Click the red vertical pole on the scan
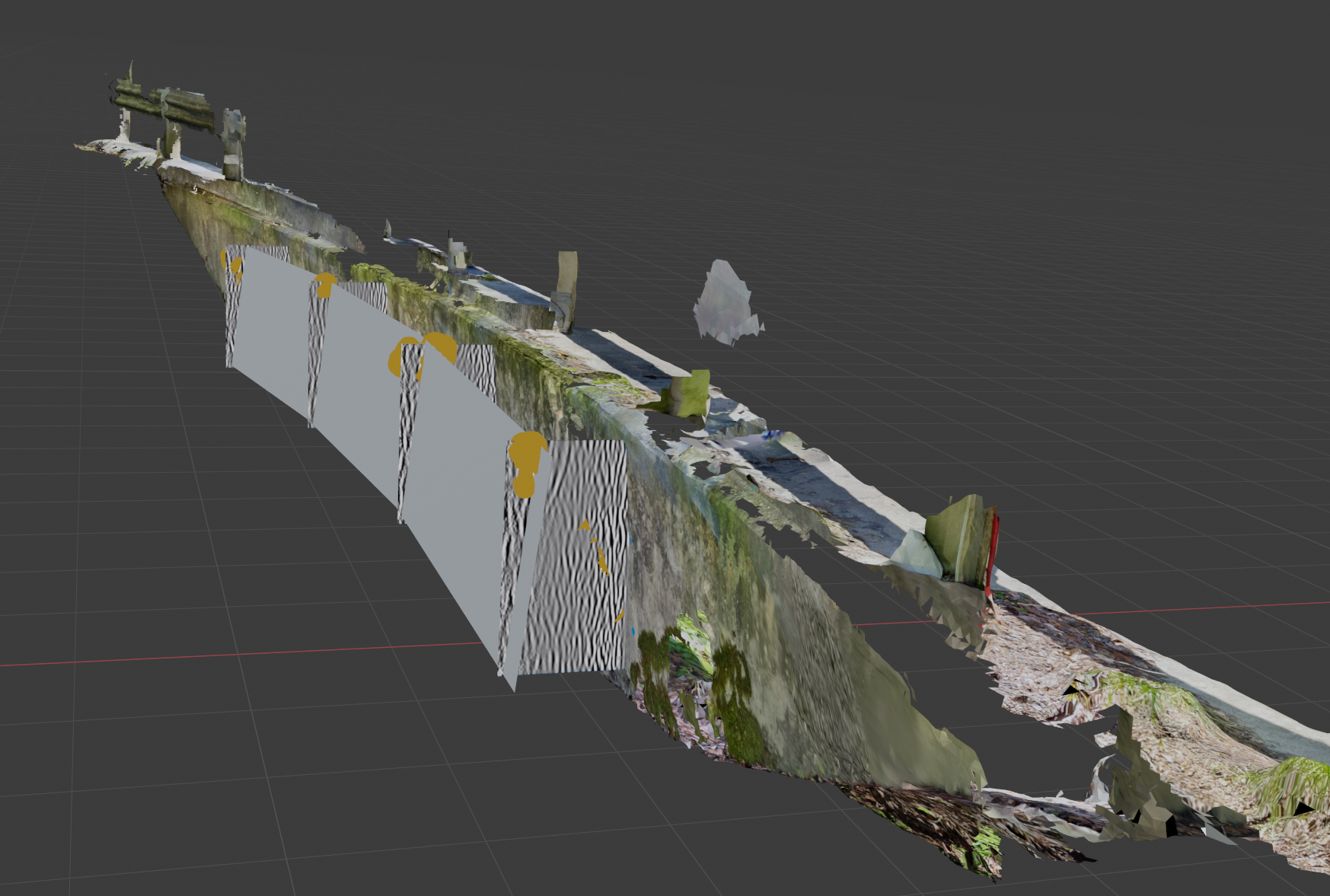Image resolution: width=1330 pixels, height=896 pixels. (x=991, y=554)
